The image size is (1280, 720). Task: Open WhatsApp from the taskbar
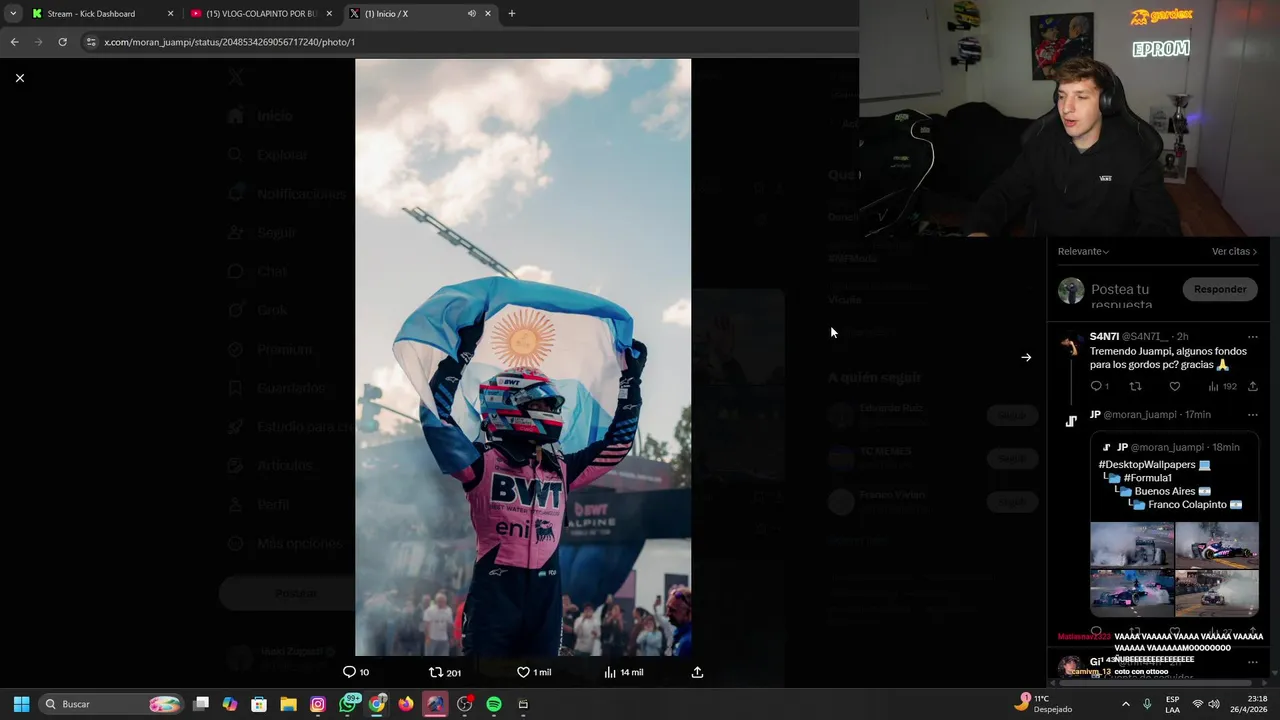[347, 704]
